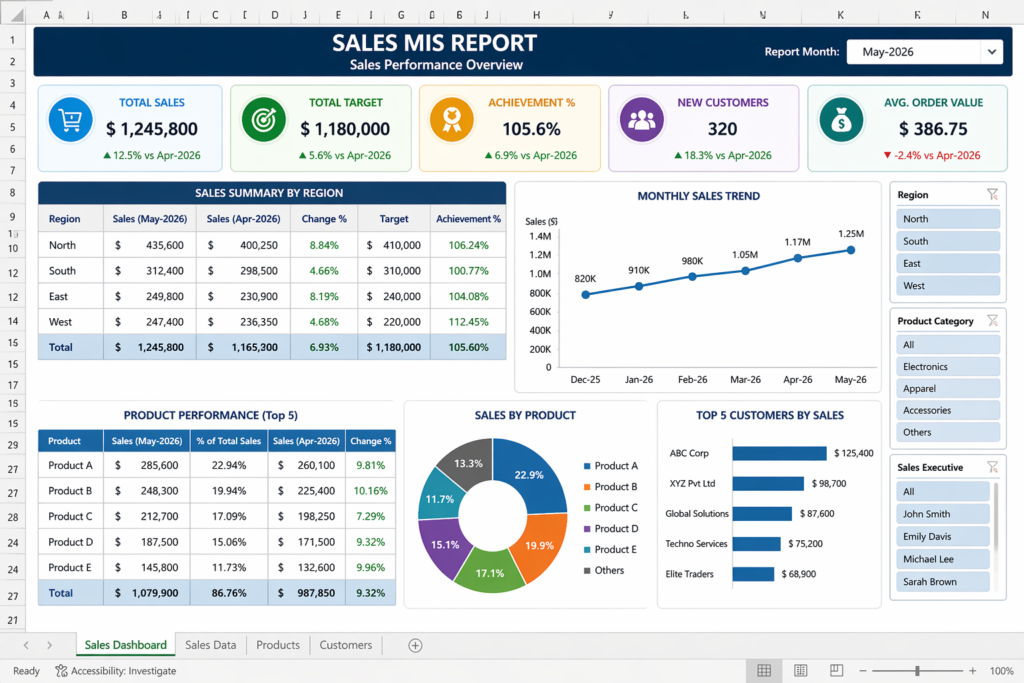Screen dimensions: 1024x683
Task: Switch to Page Layout view icon
Action: point(801,671)
